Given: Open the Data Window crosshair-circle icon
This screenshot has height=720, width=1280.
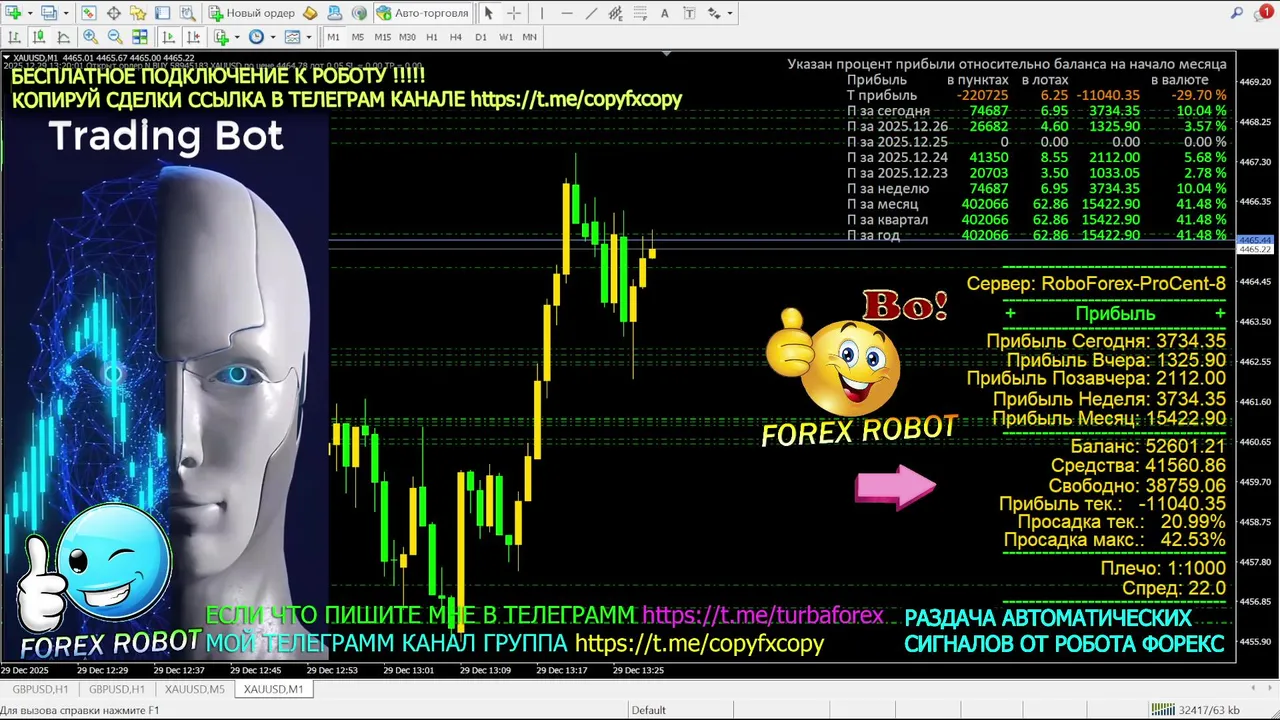Looking at the screenshot, I should pyautogui.click(x=114, y=13).
